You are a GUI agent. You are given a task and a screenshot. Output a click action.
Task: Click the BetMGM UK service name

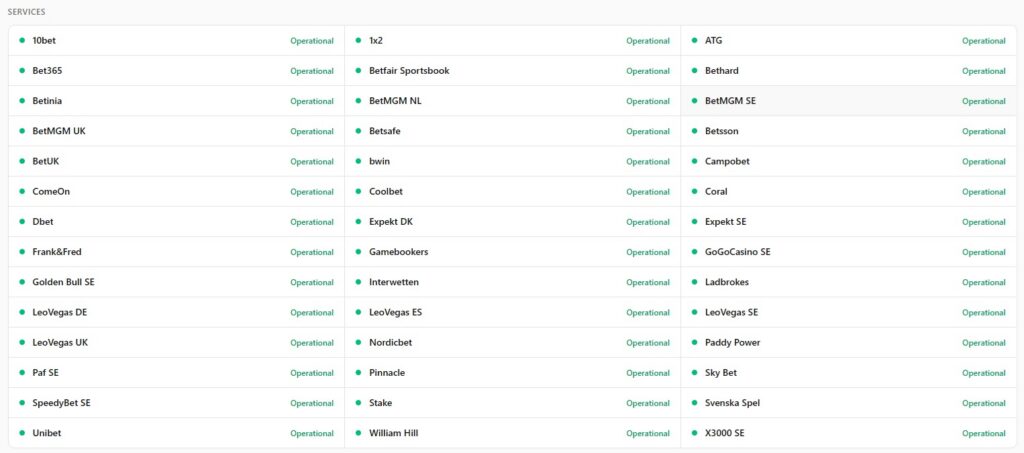[59, 131]
